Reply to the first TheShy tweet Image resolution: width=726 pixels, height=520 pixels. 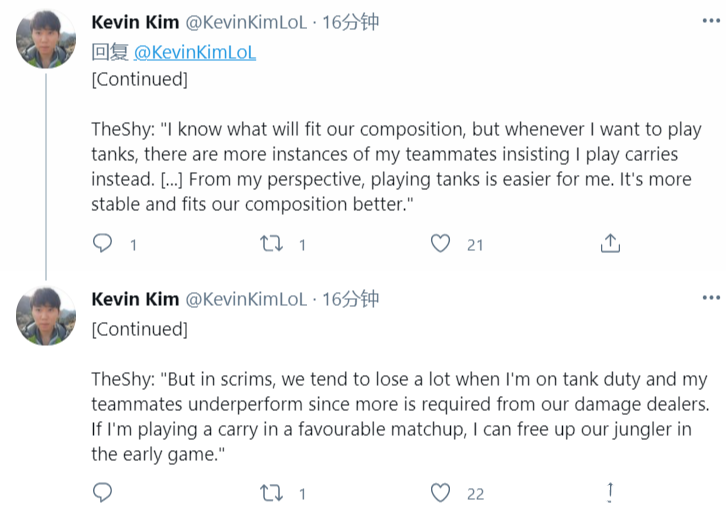(x=102, y=243)
